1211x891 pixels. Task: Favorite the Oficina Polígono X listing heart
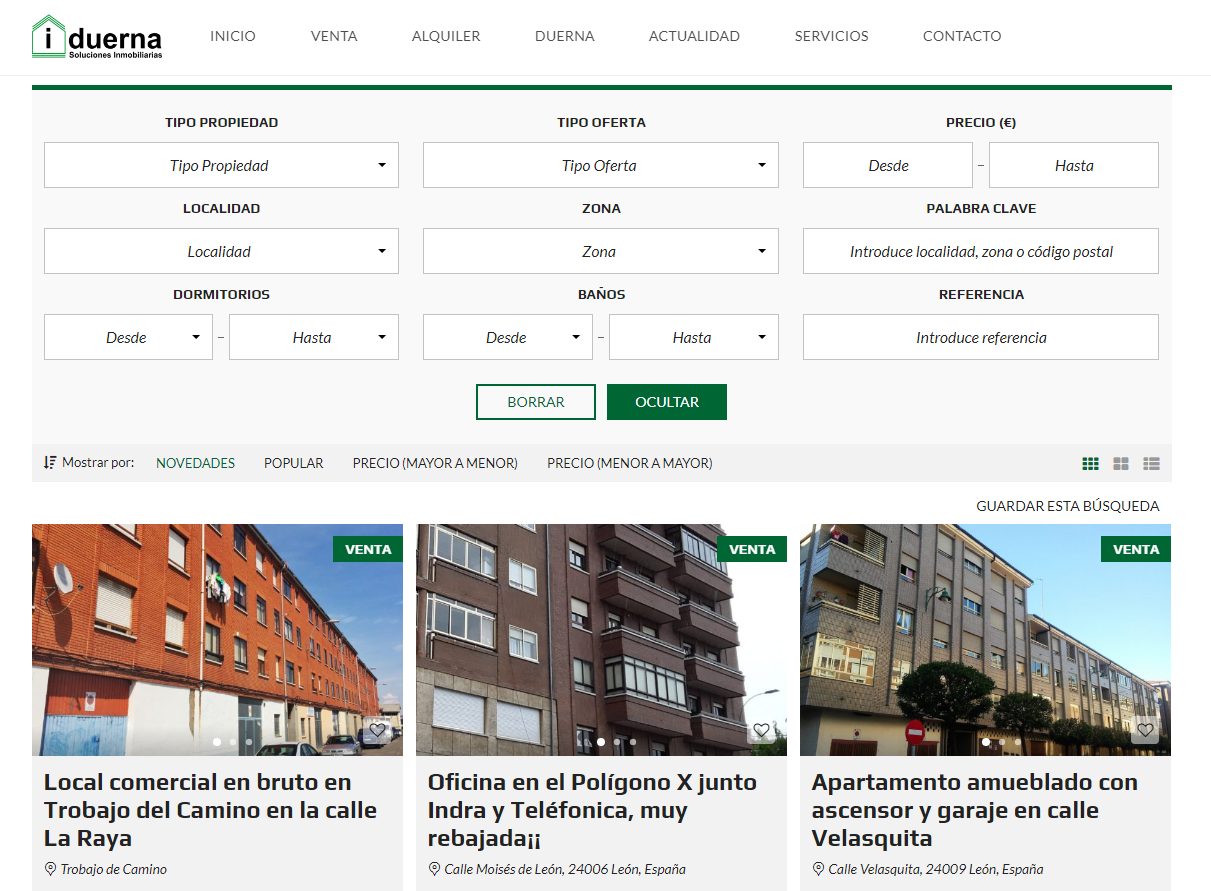coord(761,731)
